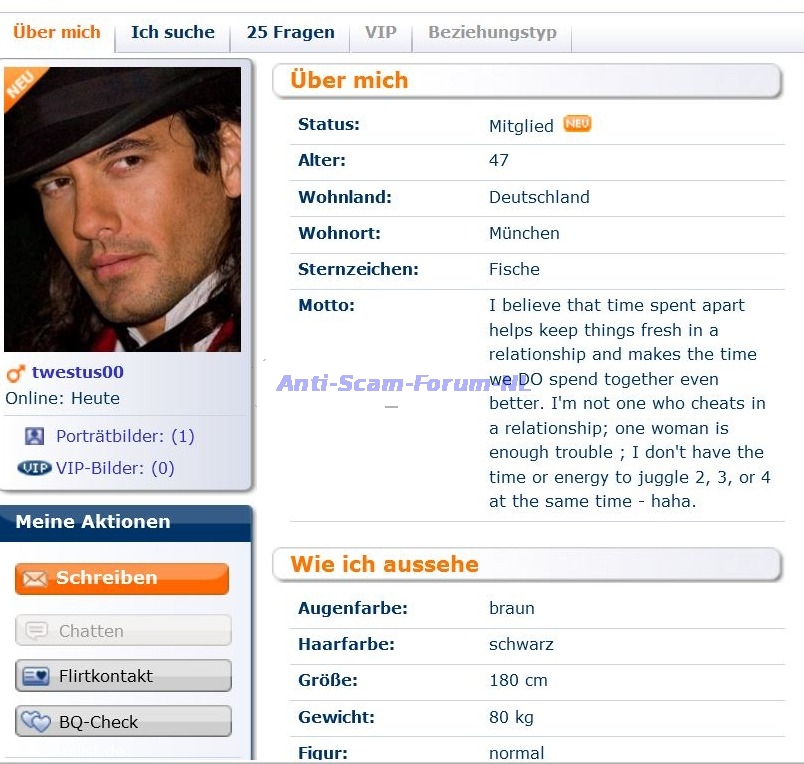Click the envelope icon on Schreiben button
Screen dimensions: 804x764
point(35,579)
